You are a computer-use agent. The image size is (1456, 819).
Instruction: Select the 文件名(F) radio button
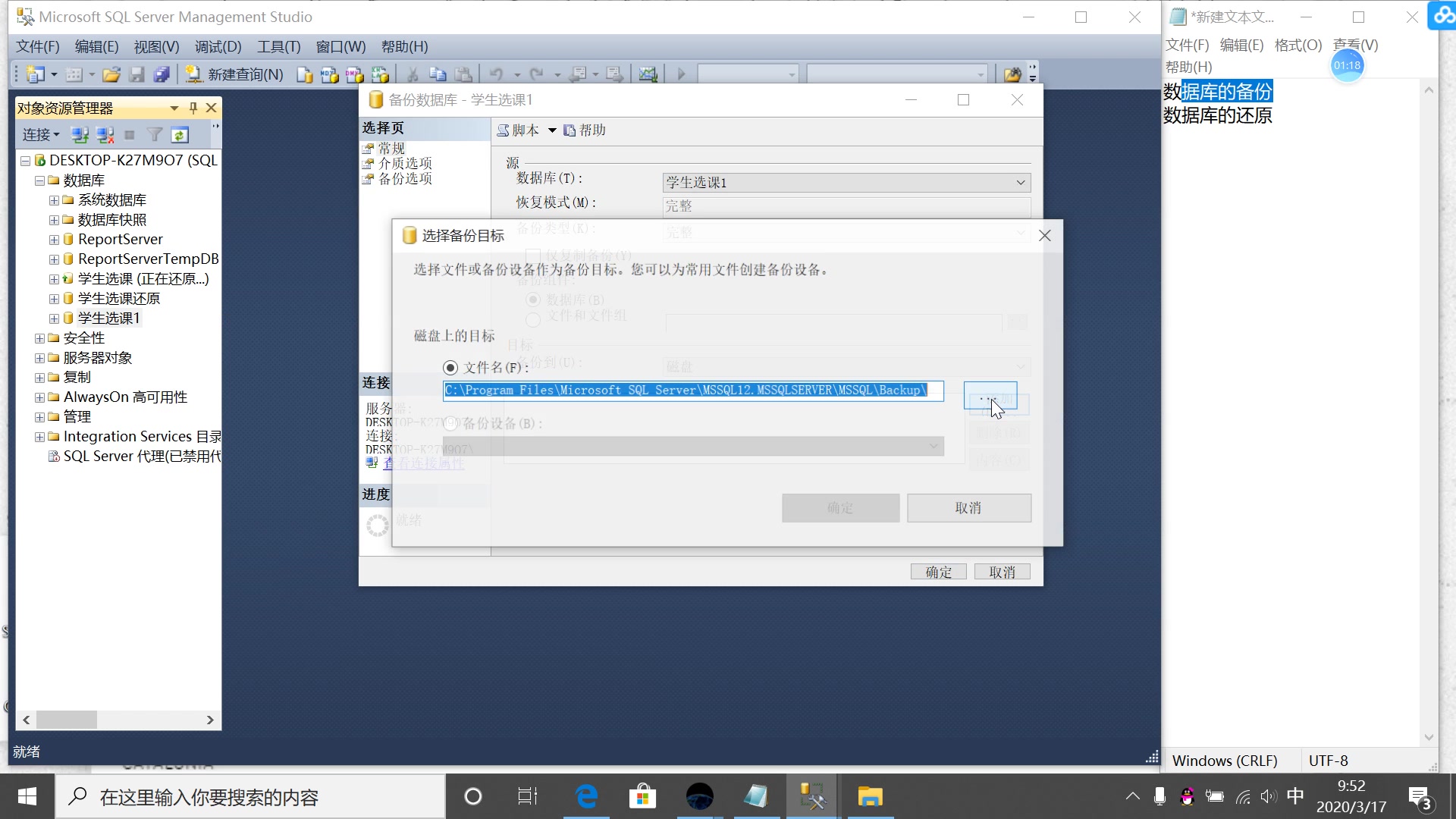click(450, 368)
